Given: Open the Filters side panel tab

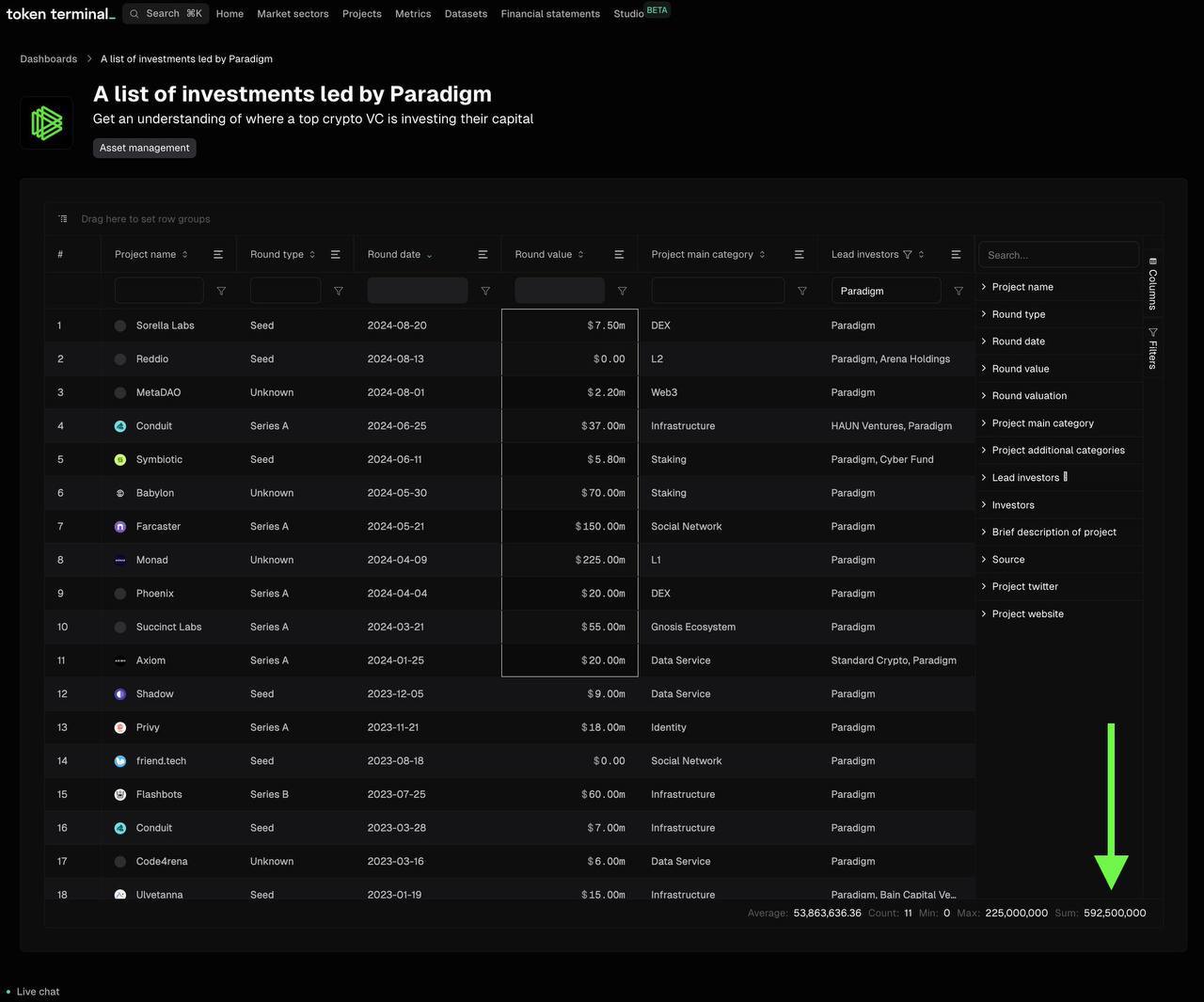Looking at the screenshot, I should tap(1152, 348).
